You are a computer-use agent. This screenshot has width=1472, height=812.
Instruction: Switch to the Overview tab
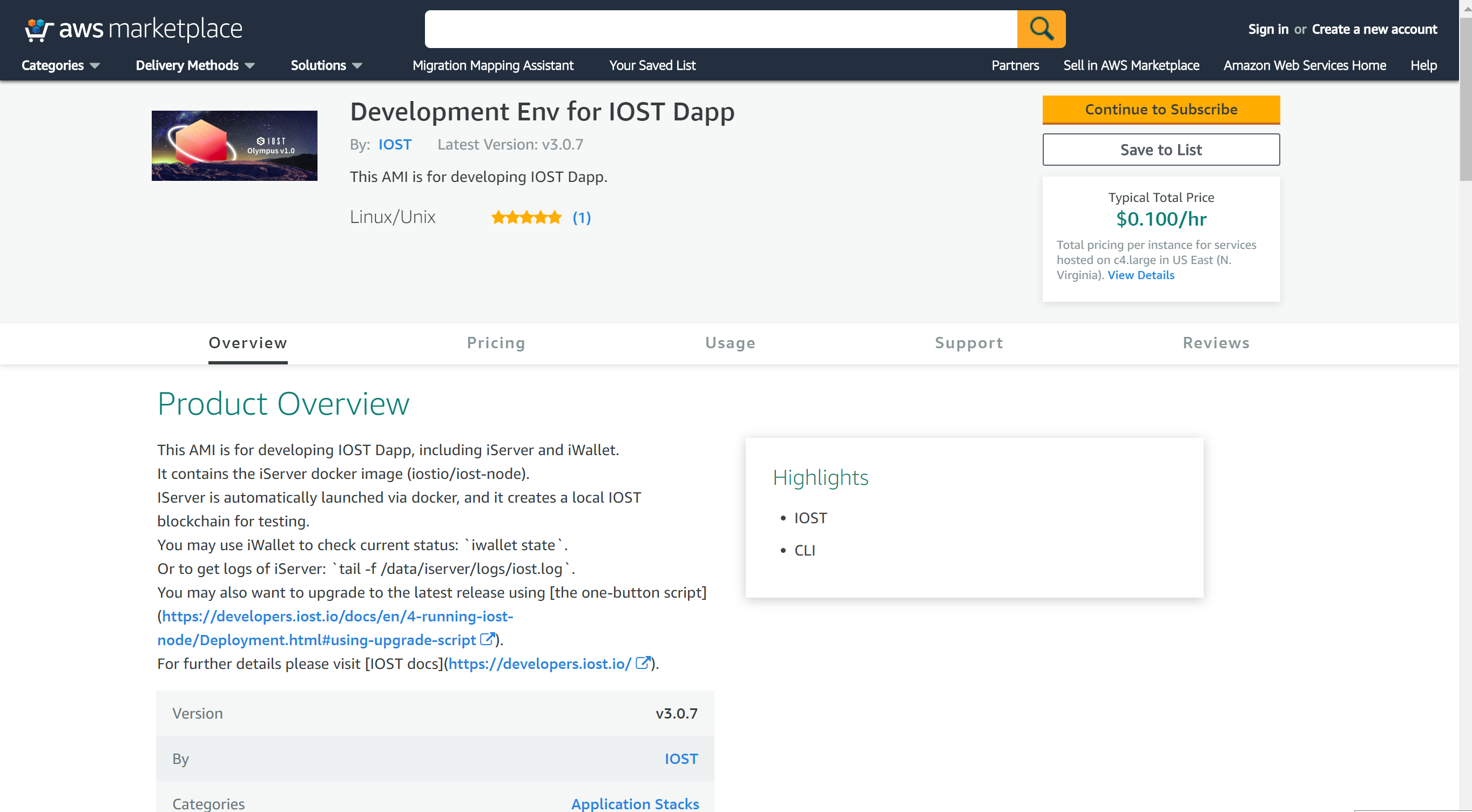(248, 343)
